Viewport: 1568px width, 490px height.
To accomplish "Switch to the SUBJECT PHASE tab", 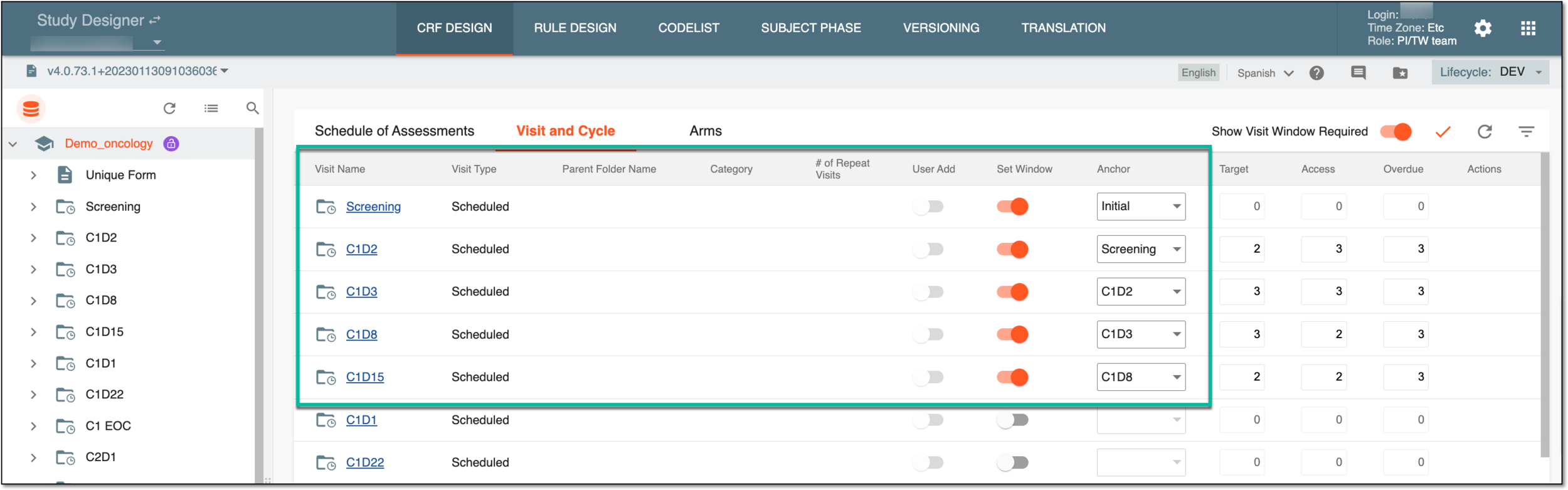I will tap(811, 28).
